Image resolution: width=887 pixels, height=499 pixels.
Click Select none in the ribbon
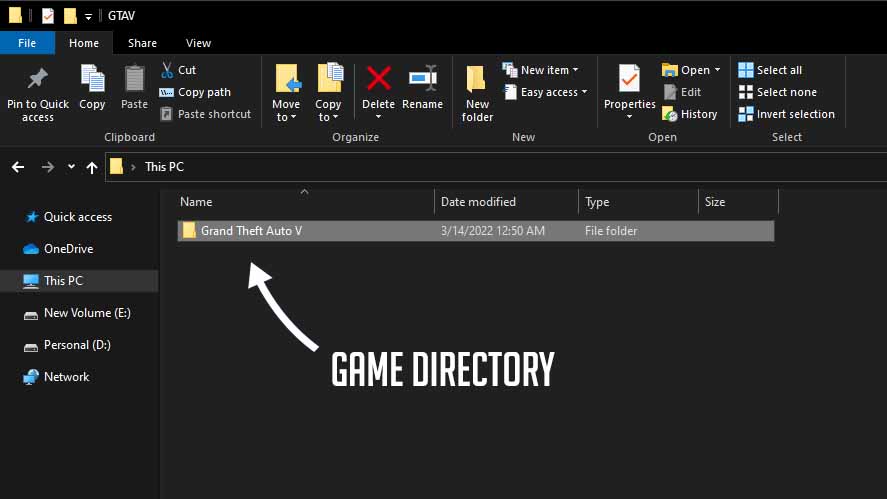(x=778, y=92)
